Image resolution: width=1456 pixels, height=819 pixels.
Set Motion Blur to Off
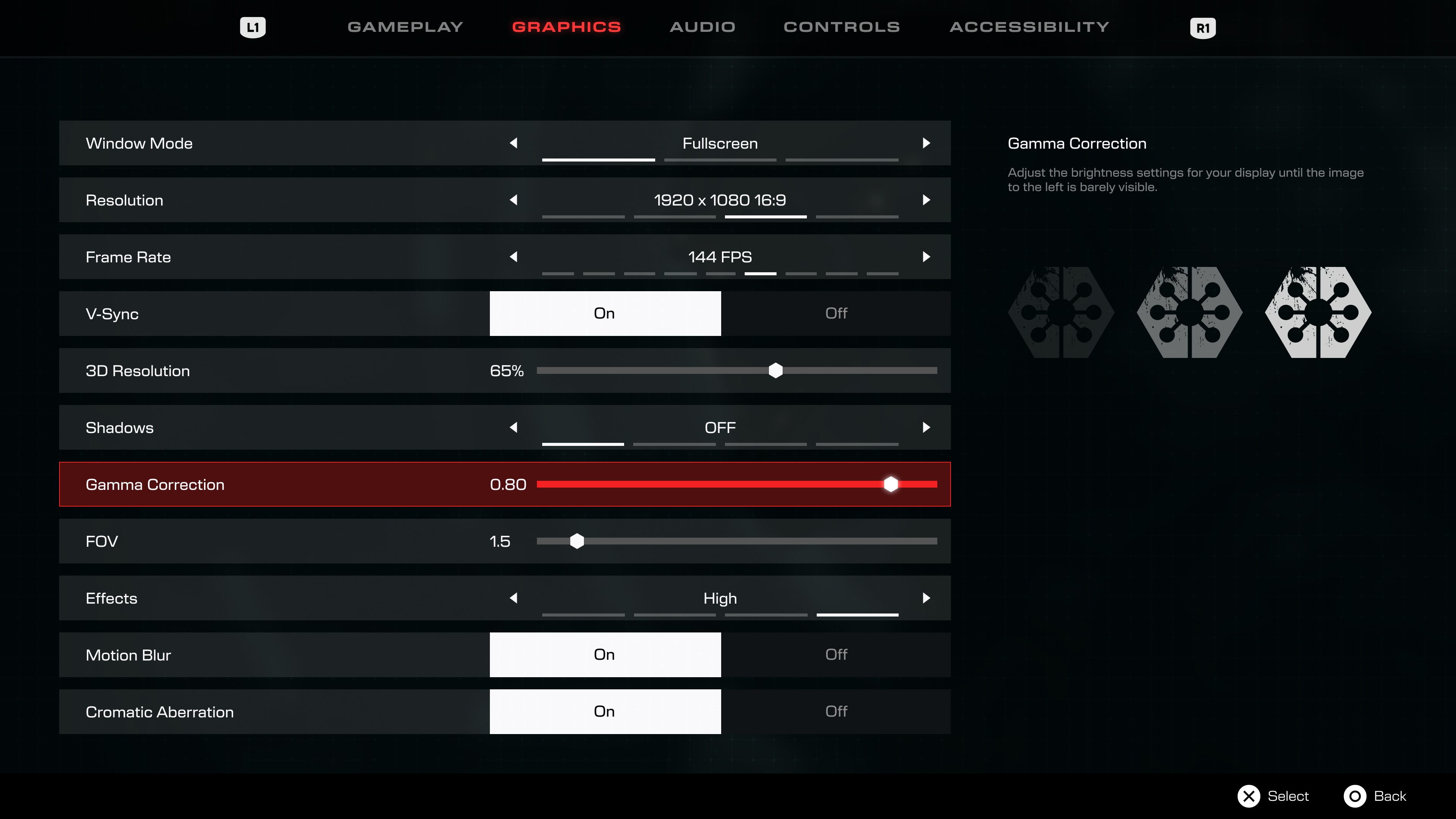point(835,654)
